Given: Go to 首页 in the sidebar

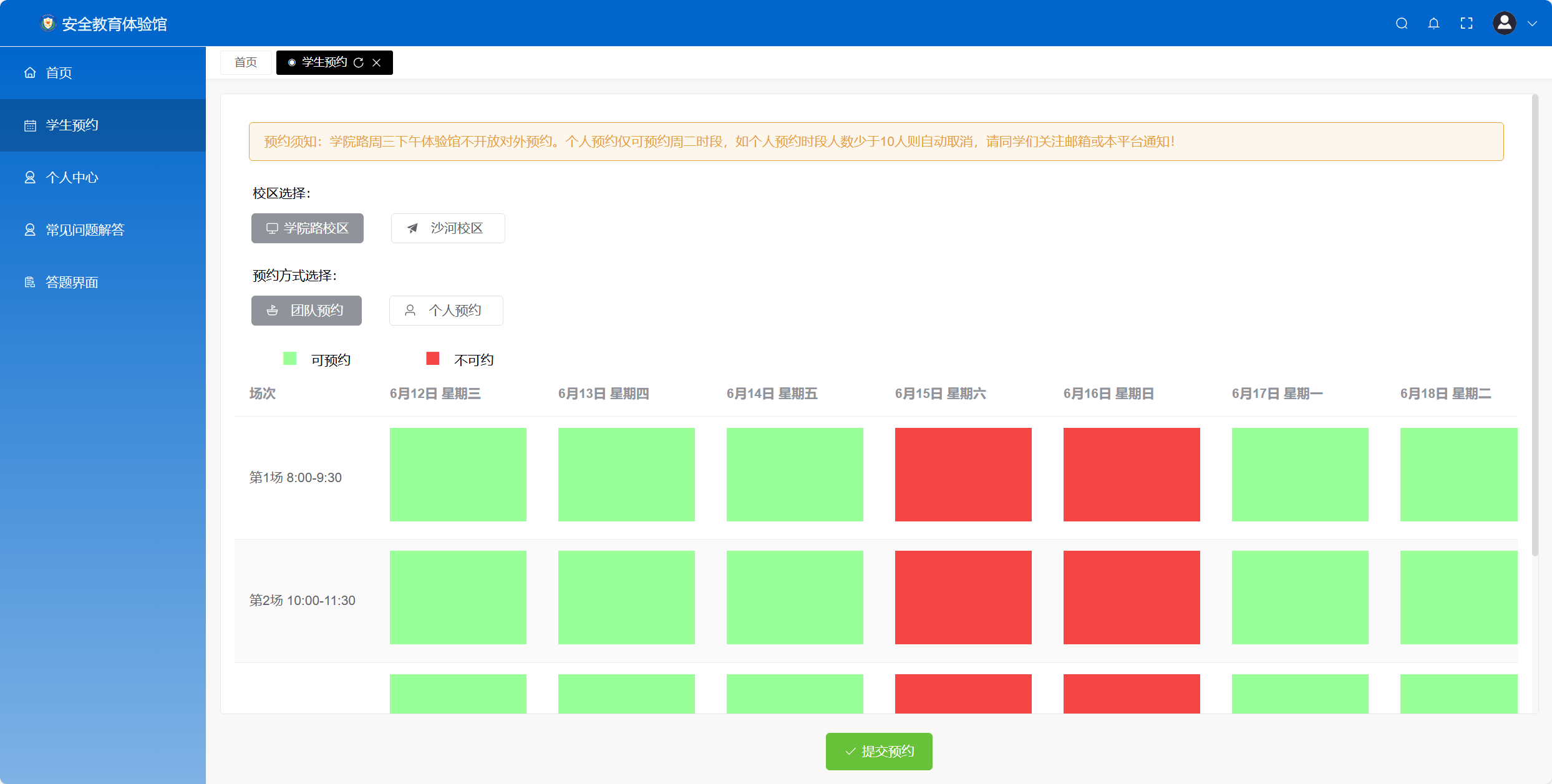Looking at the screenshot, I should click(59, 73).
